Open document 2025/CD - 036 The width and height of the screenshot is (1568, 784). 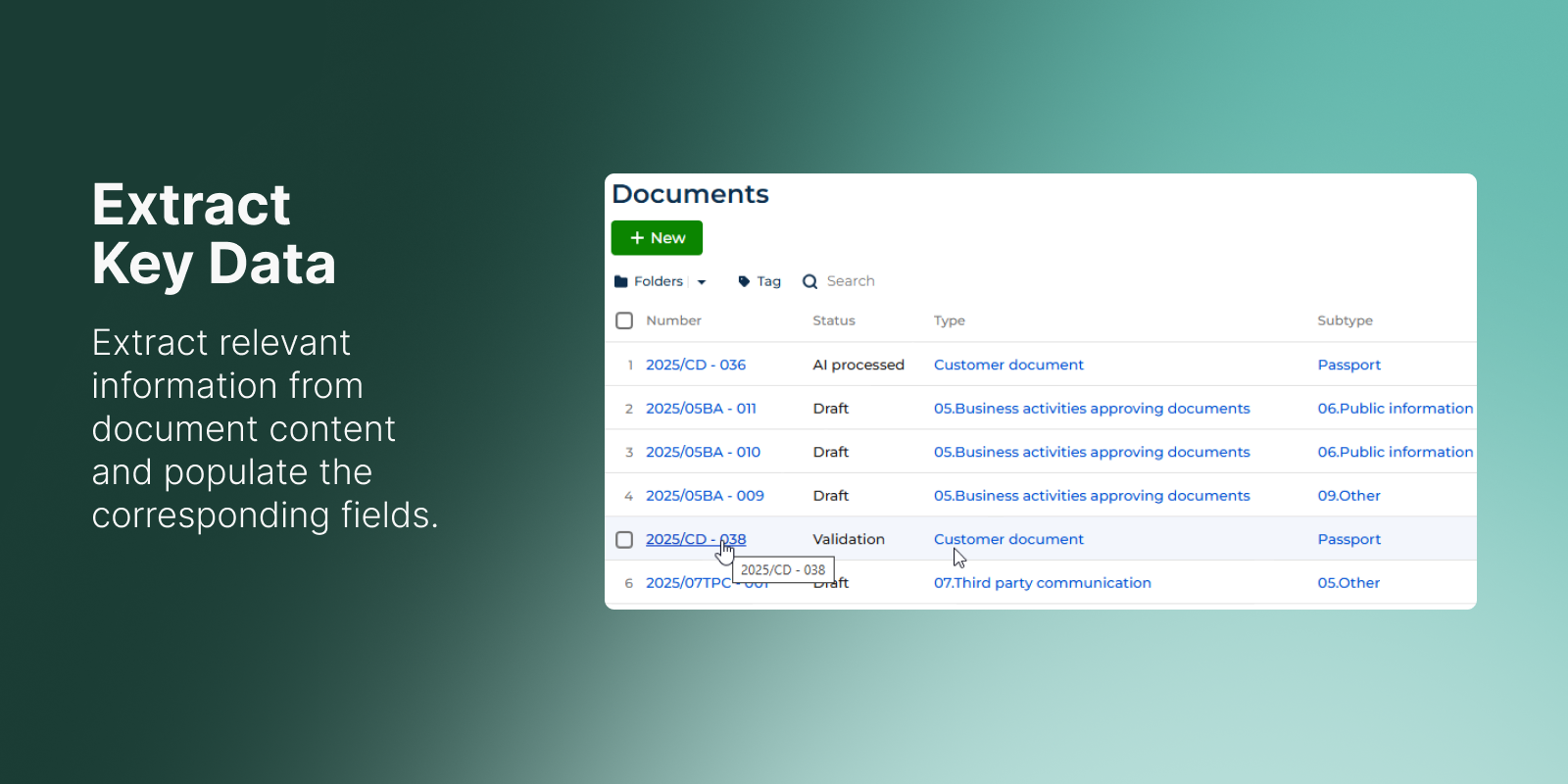coord(695,365)
